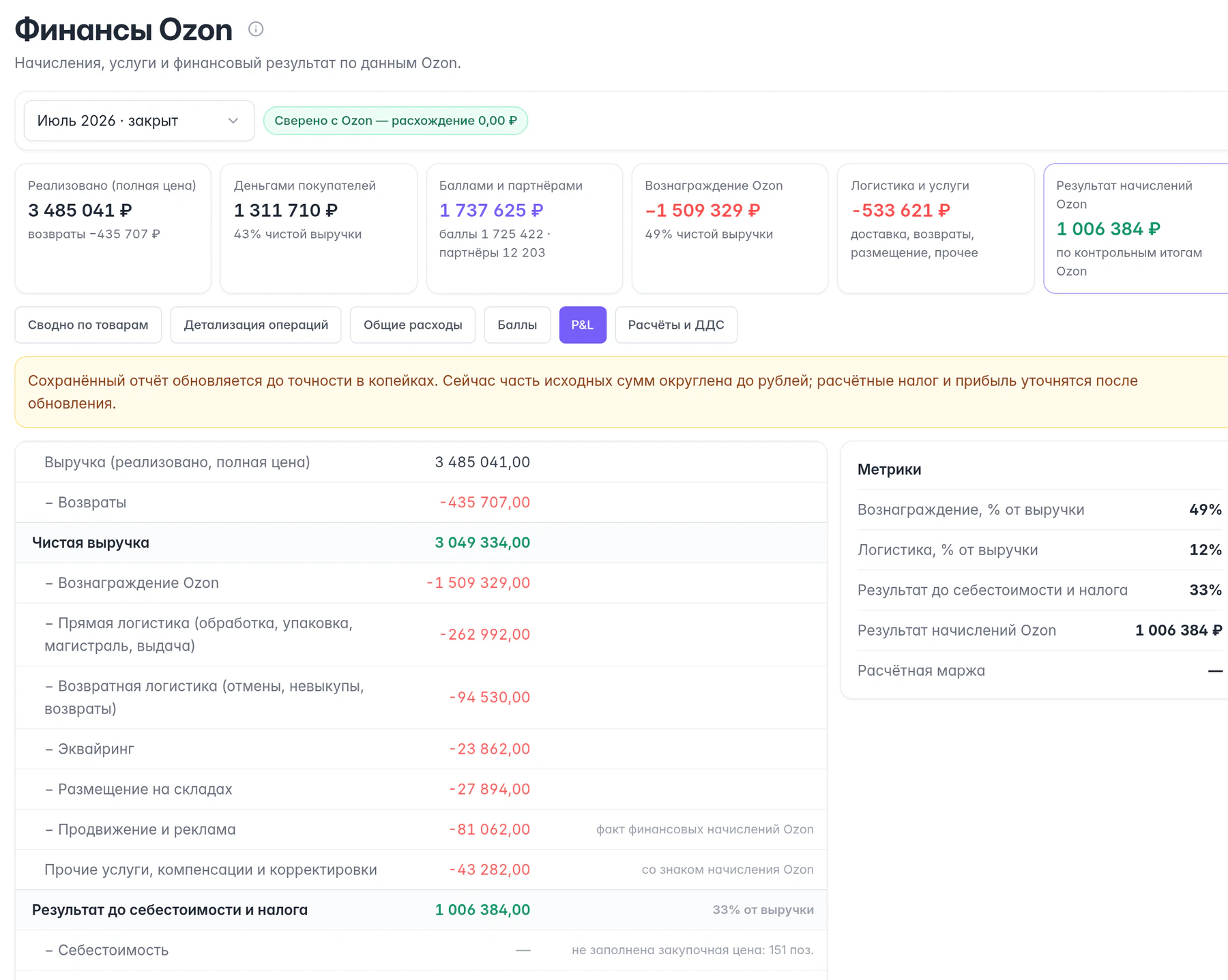Viewport: 1228px width, 980px height.
Task: Open the Июль 2026 · закрыт period dropdown
Action: tap(139, 121)
